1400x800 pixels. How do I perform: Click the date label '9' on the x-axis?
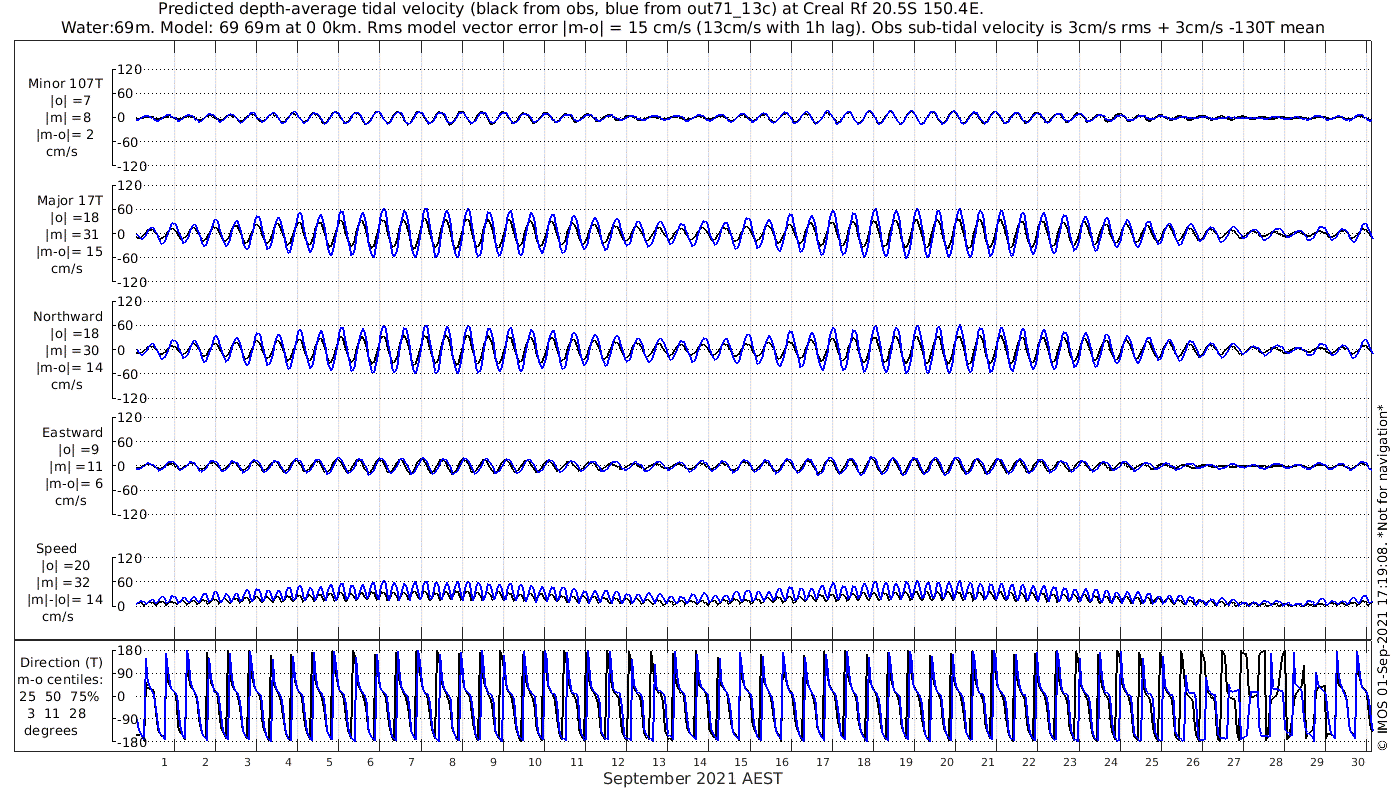(x=494, y=762)
